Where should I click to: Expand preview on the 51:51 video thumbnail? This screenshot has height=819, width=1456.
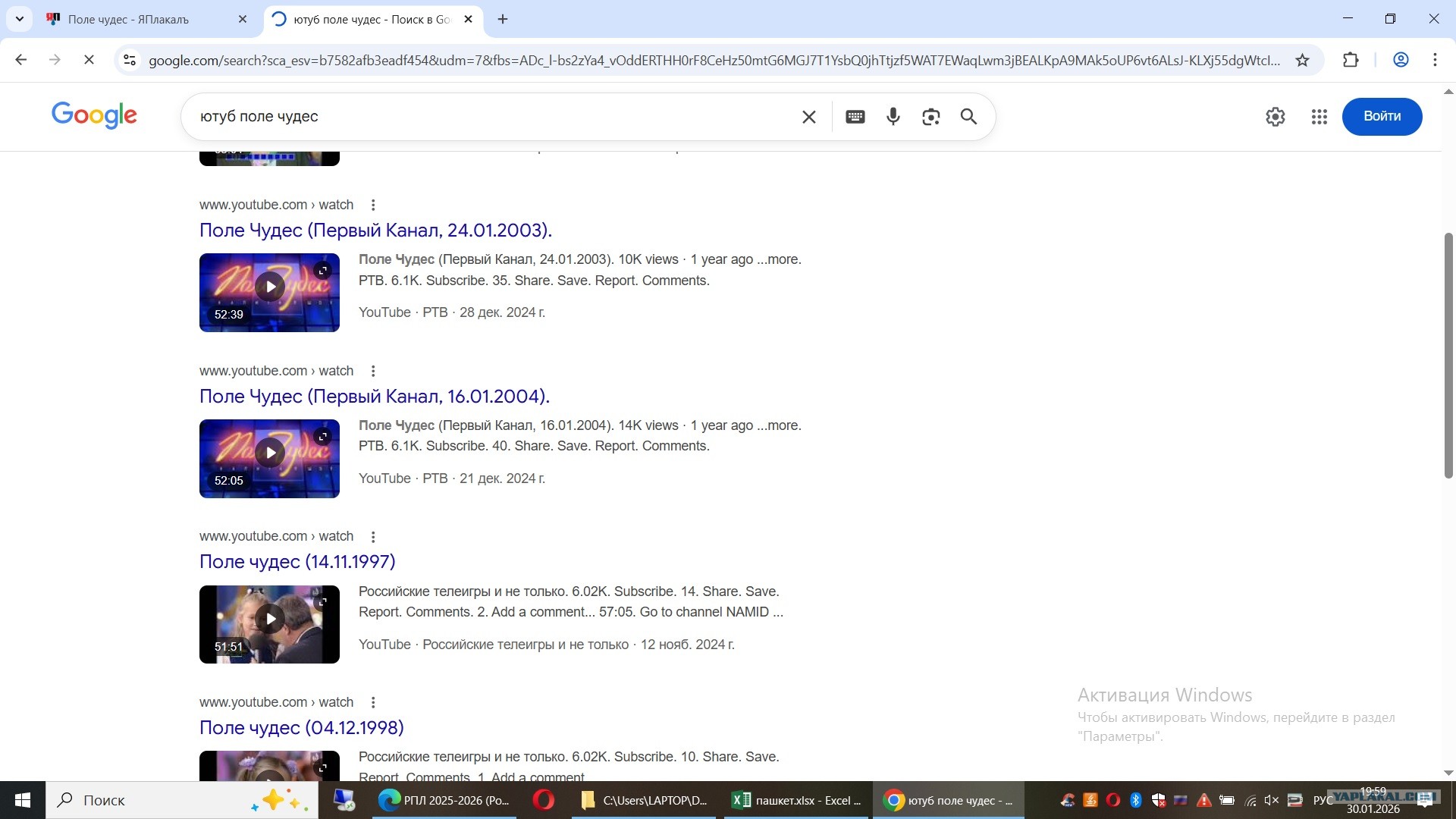[323, 602]
